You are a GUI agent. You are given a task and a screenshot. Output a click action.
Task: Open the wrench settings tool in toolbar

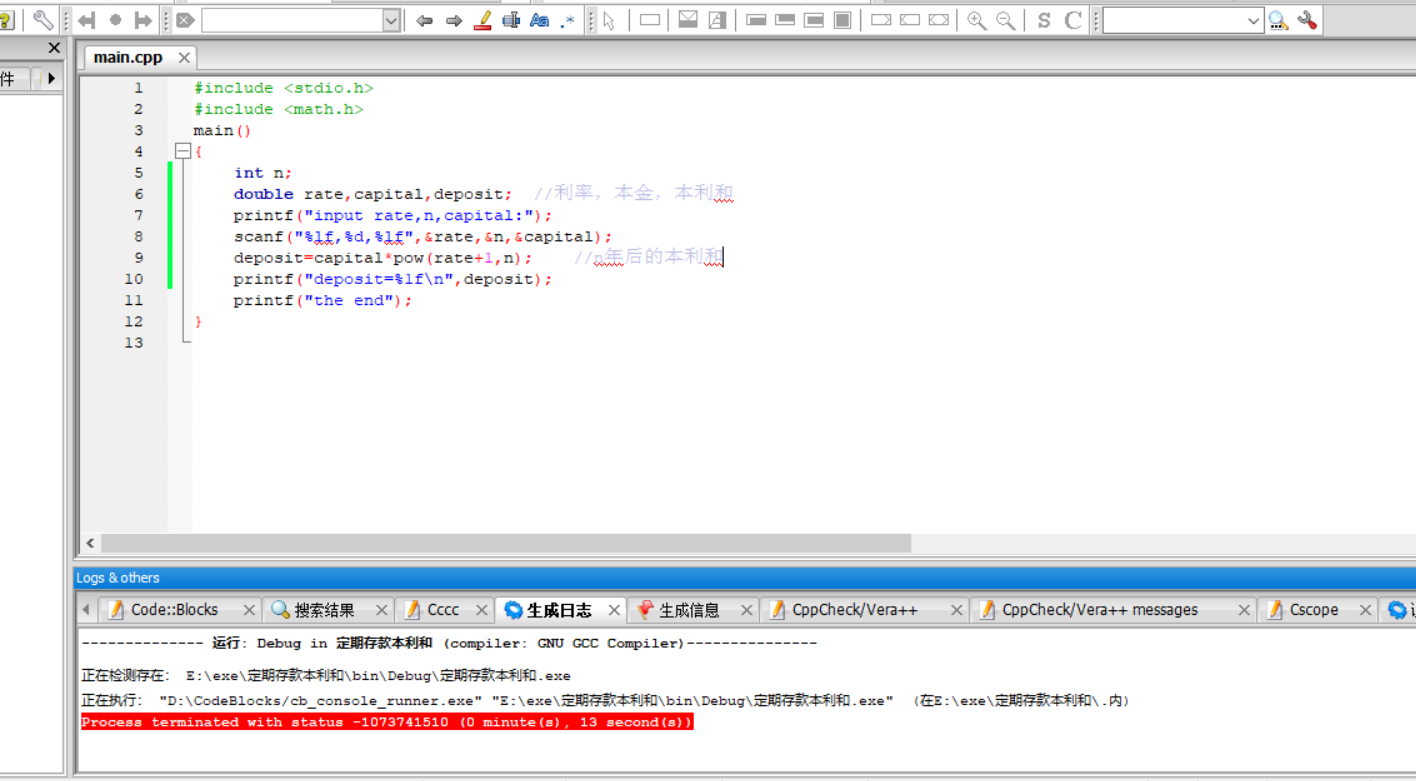click(x=43, y=20)
